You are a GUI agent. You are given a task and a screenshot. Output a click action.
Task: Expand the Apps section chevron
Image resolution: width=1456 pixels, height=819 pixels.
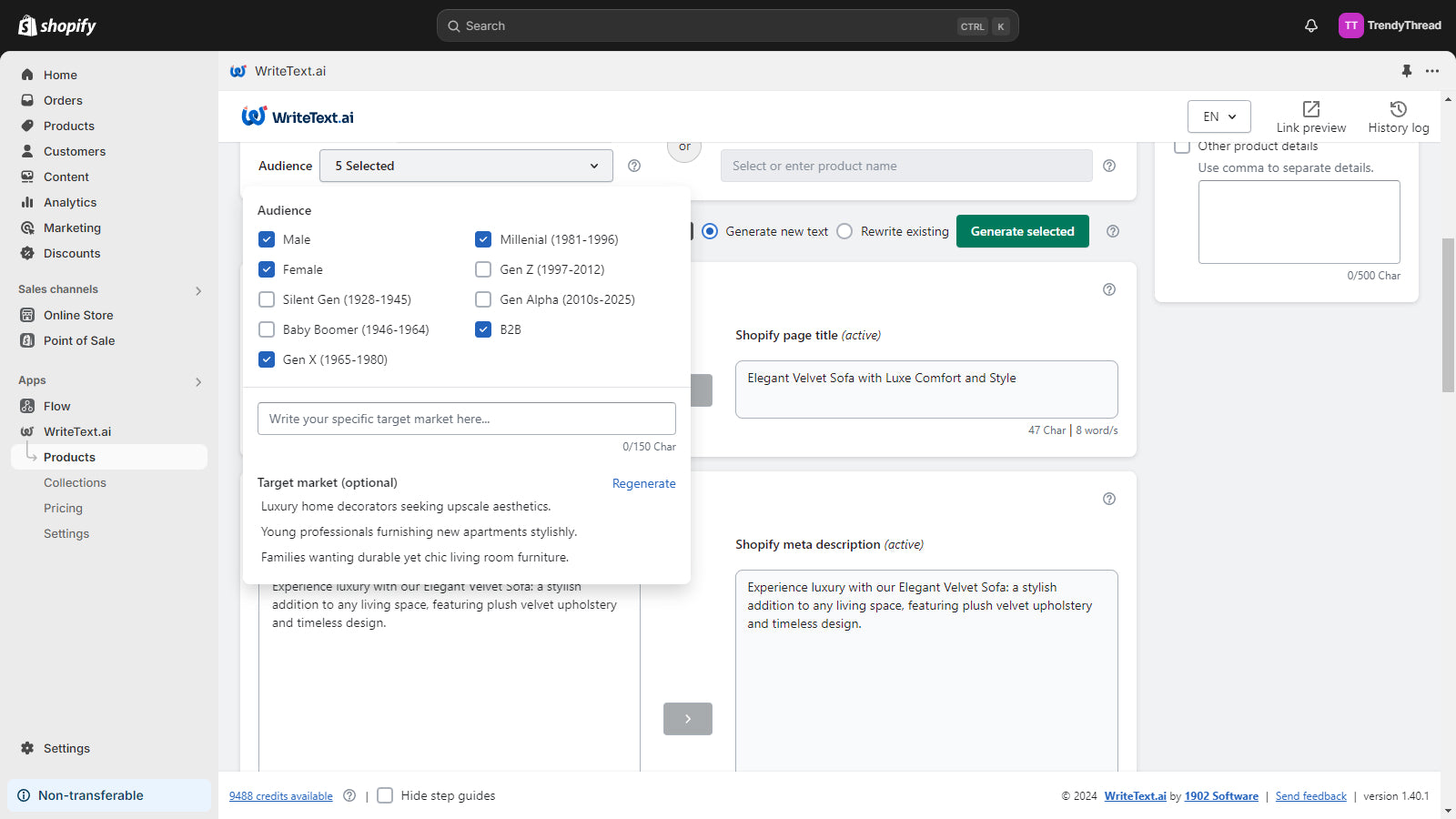coord(198,382)
